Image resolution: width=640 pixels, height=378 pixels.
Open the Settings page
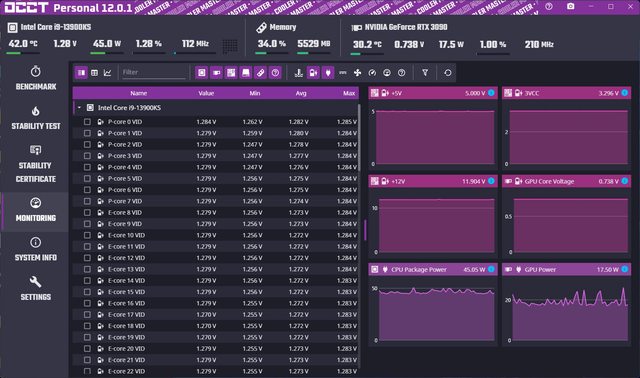36,289
